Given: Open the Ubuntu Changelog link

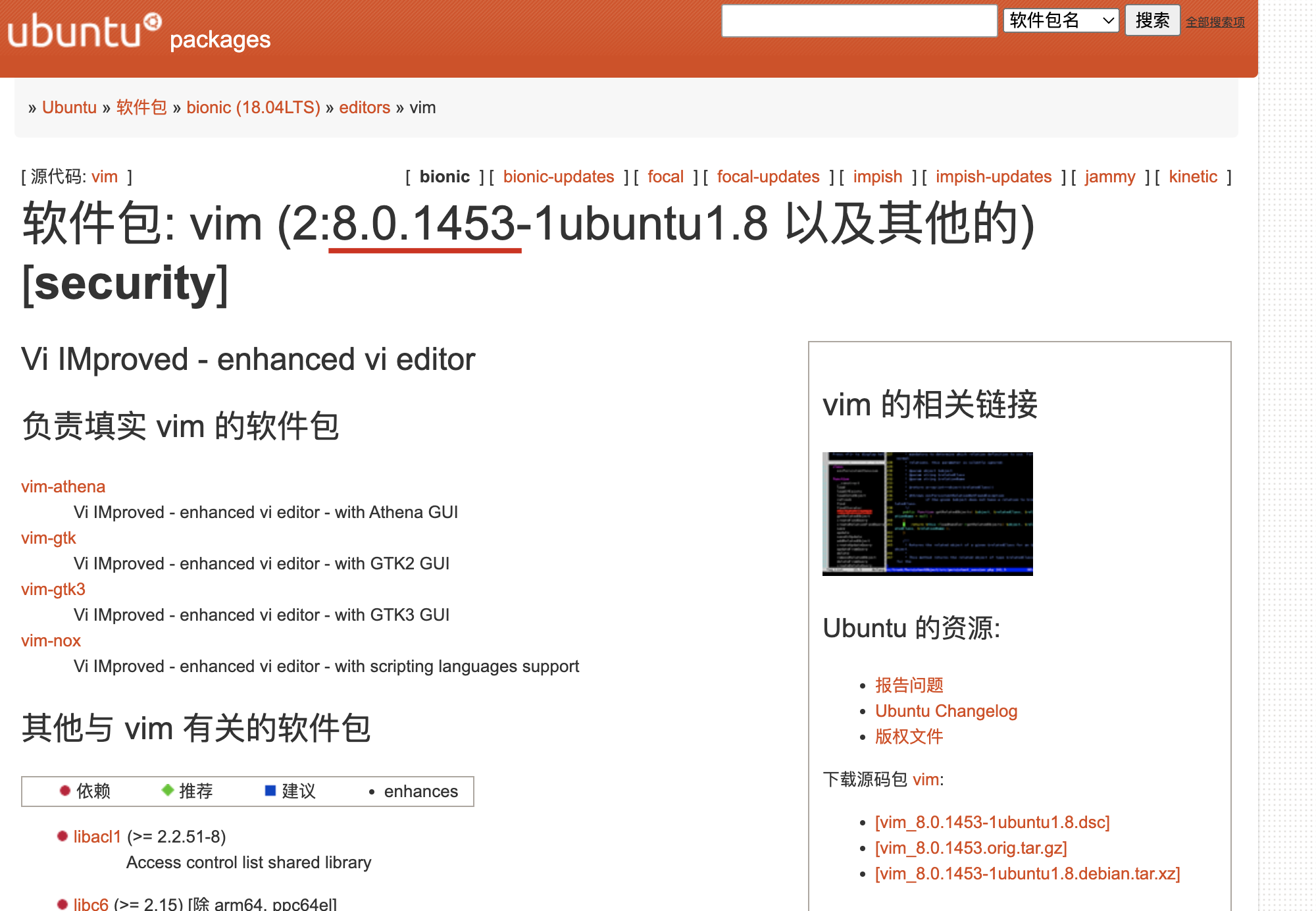Looking at the screenshot, I should coord(946,711).
